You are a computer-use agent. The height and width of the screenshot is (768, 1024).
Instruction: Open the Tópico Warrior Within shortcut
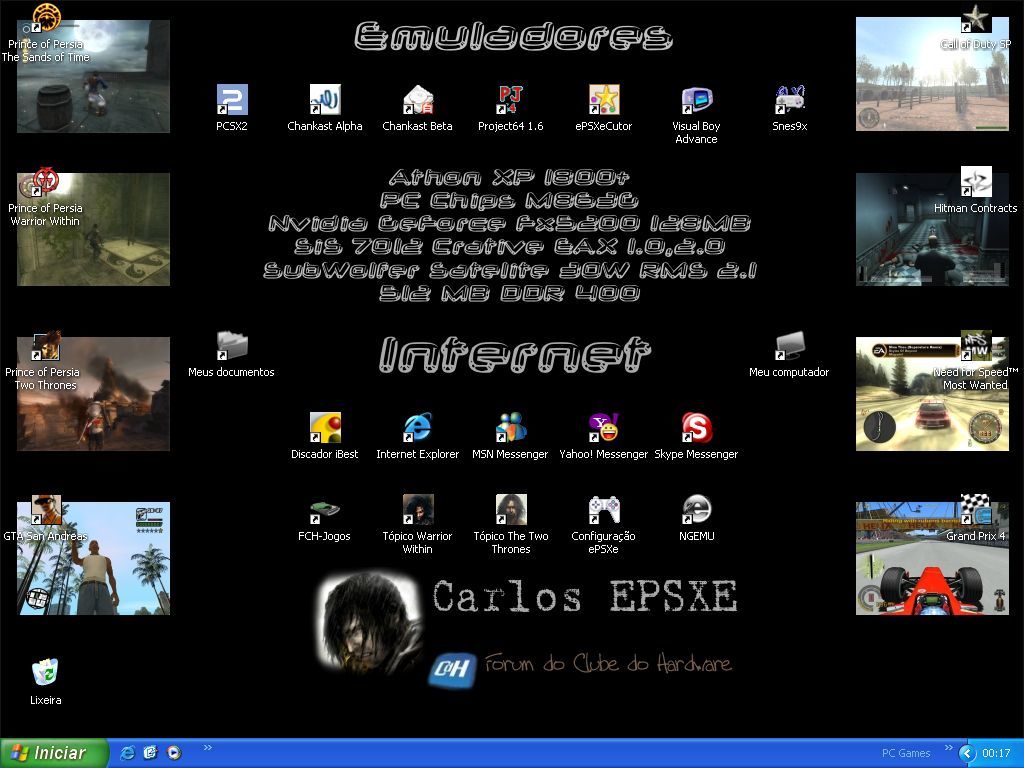point(418,509)
